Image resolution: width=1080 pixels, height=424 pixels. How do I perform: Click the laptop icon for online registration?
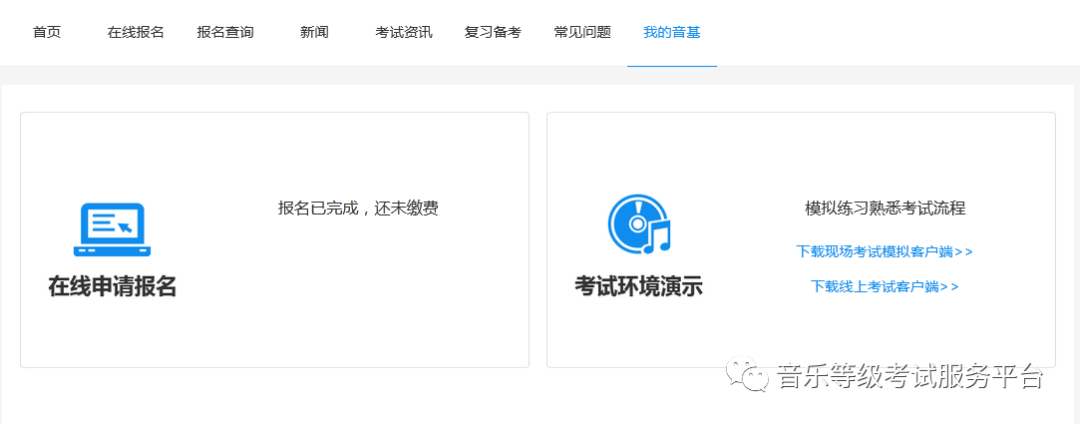111,229
